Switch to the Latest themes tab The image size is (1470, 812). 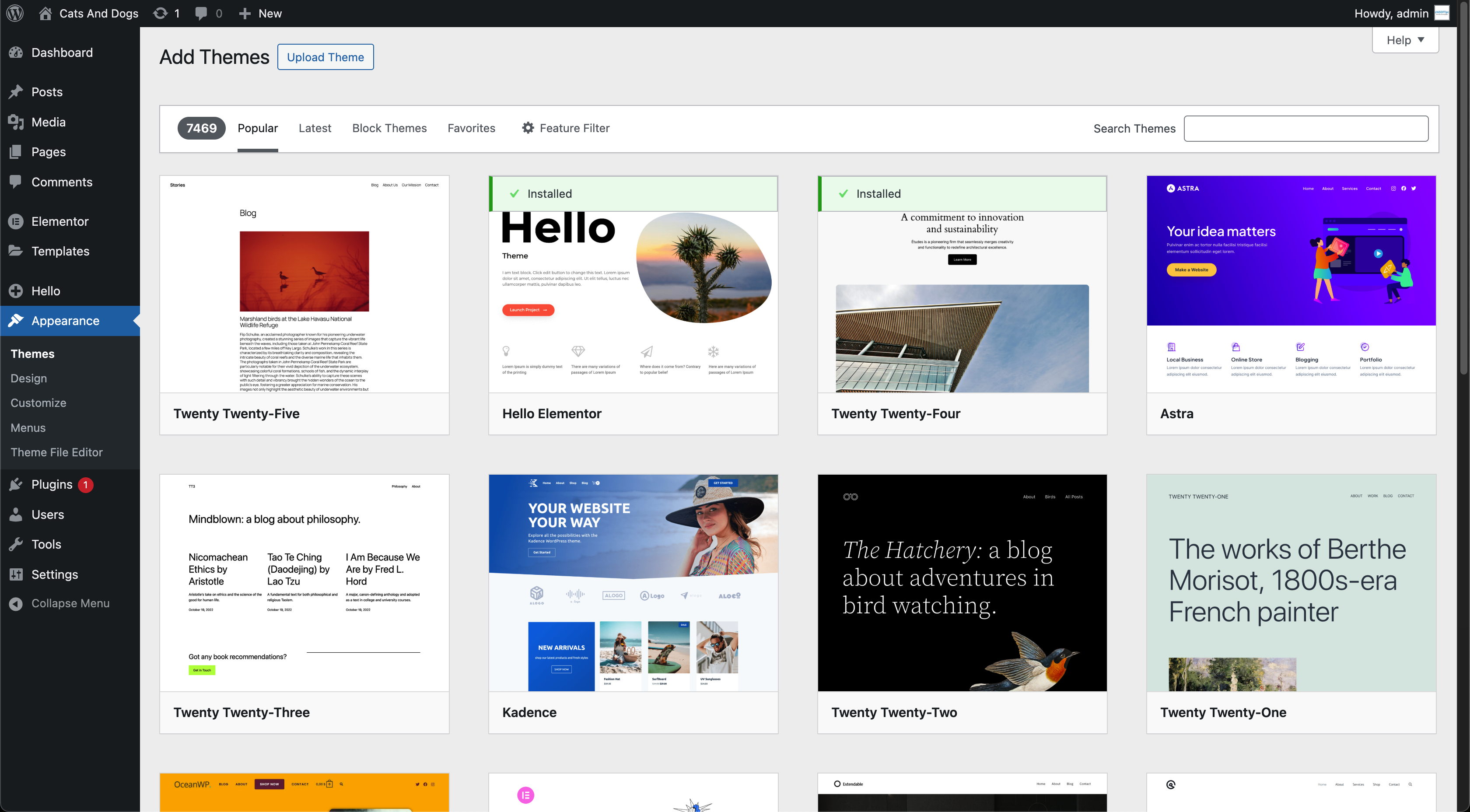pyautogui.click(x=315, y=128)
